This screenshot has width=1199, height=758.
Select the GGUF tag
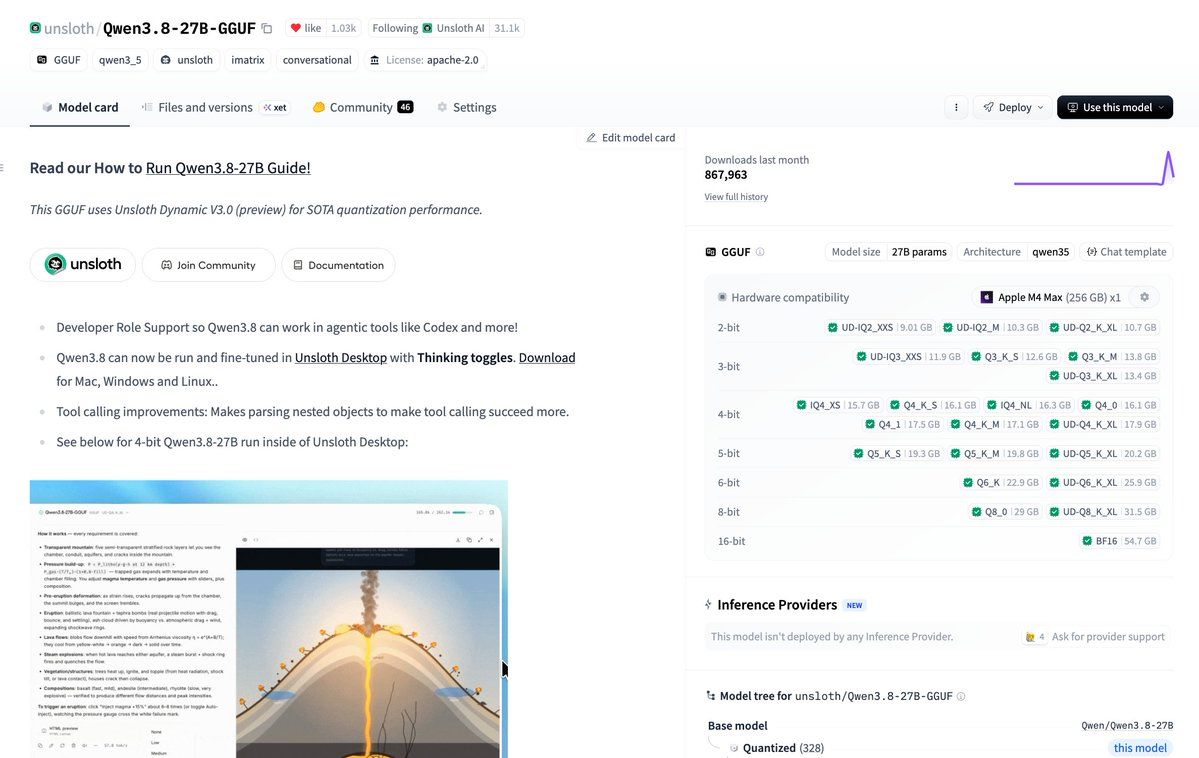coord(59,60)
